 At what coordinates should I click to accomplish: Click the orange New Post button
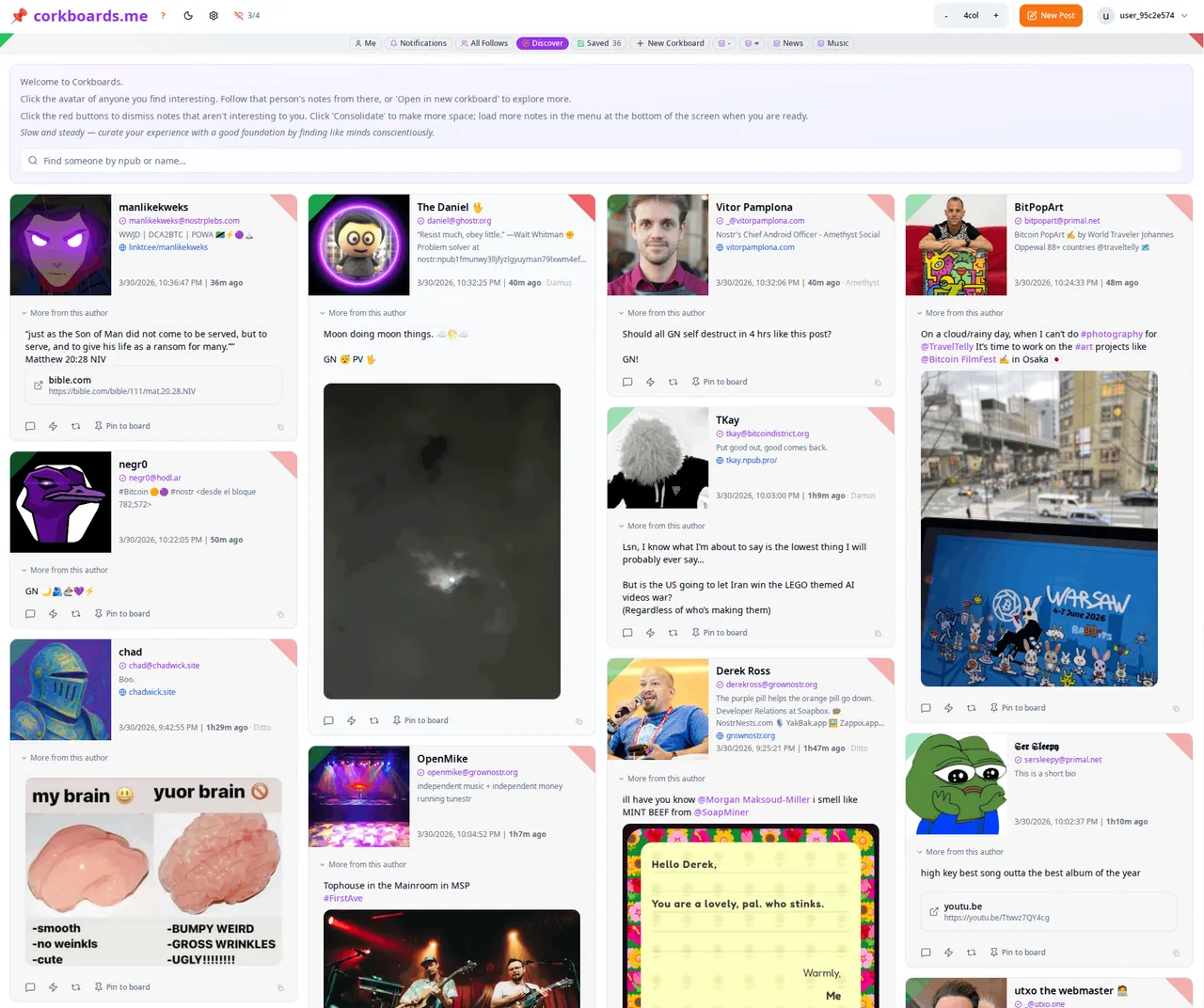(x=1051, y=16)
